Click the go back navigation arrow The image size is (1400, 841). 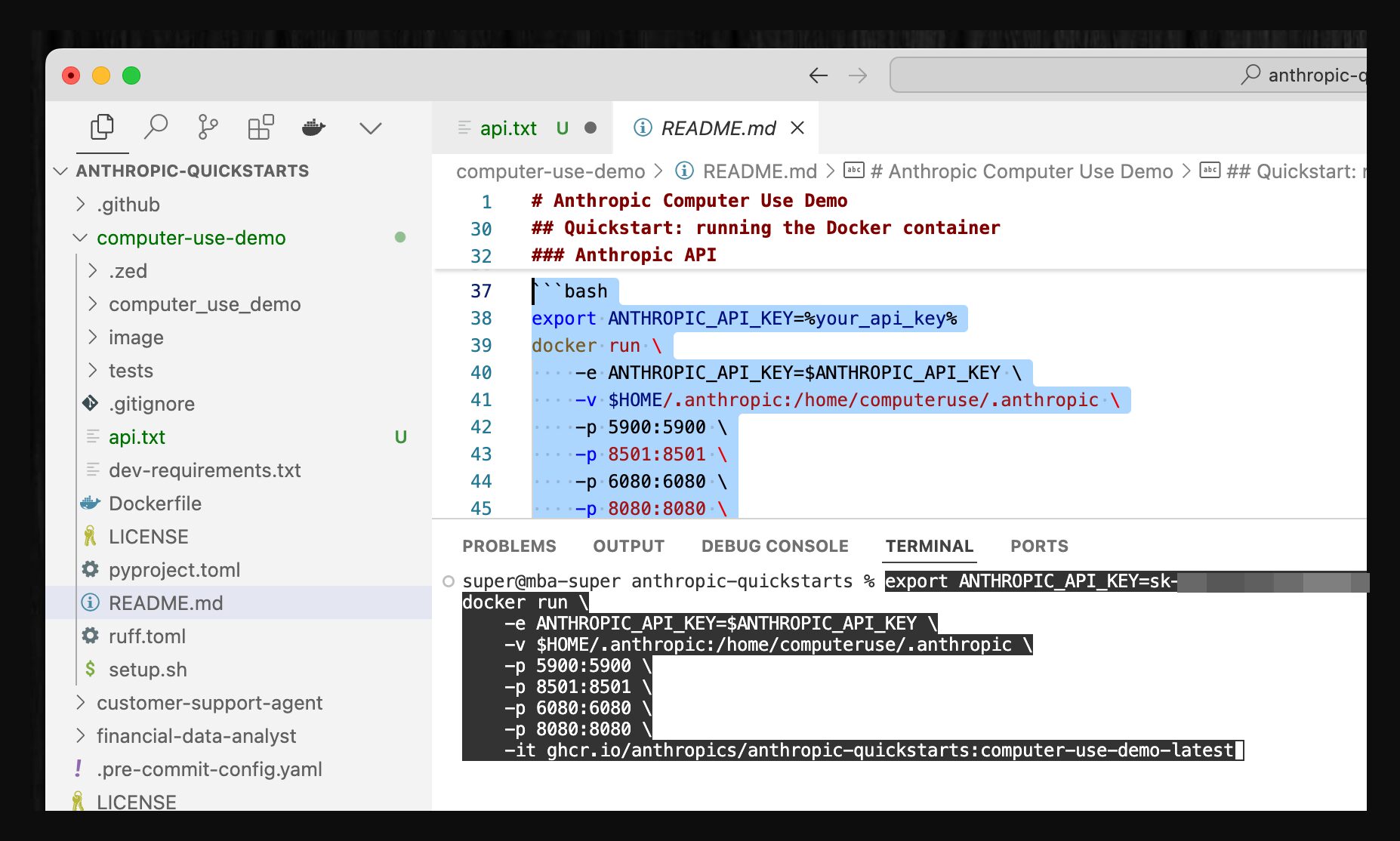[818, 75]
